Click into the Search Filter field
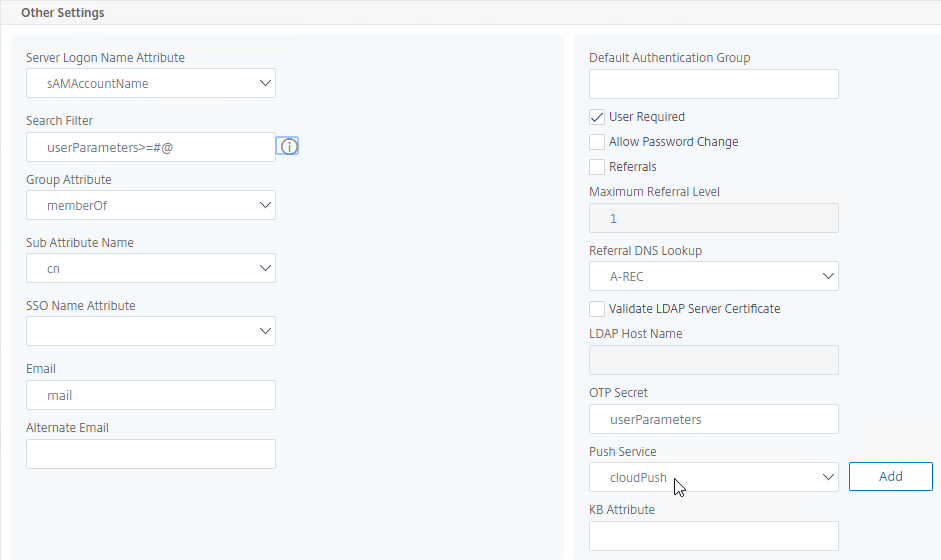This screenshot has height=560, width=941. coord(151,147)
